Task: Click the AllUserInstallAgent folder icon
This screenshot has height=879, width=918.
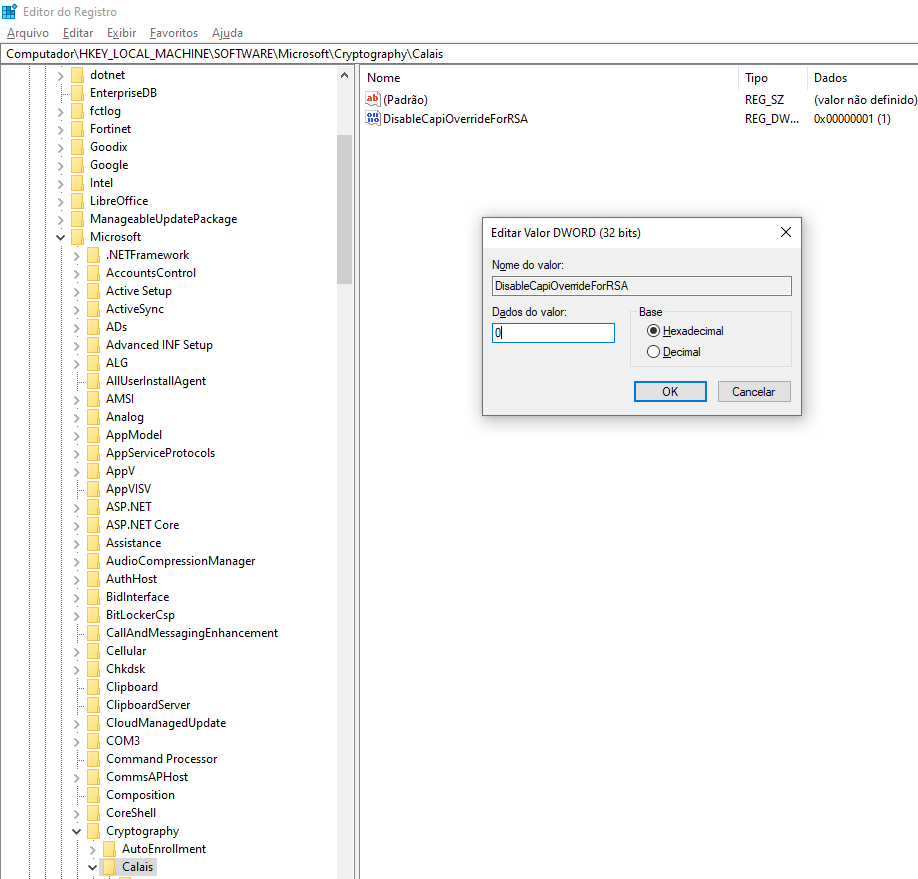Action: point(93,381)
